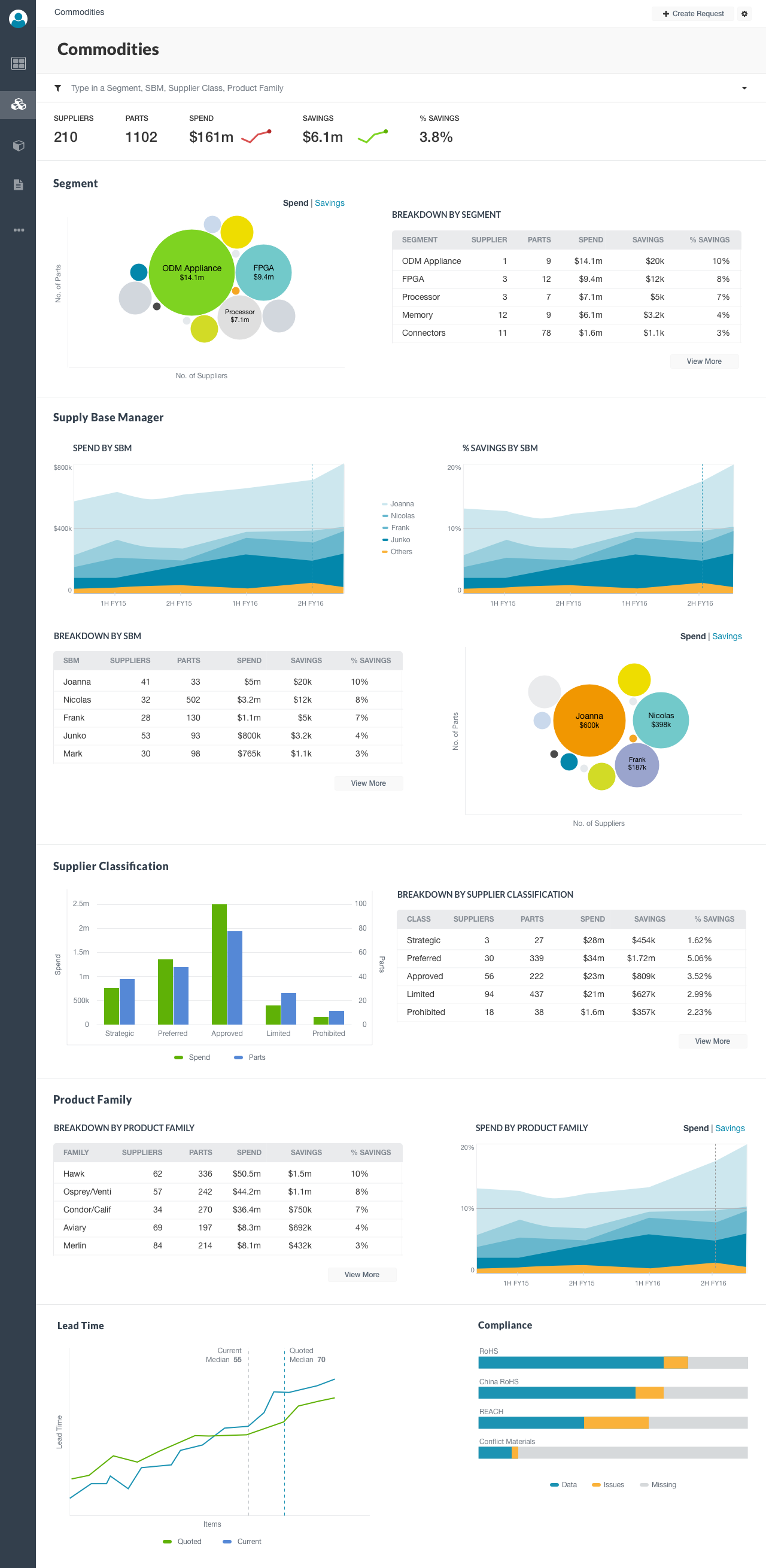Open the settings gear icon
766x1568 pixels.
[x=744, y=13]
